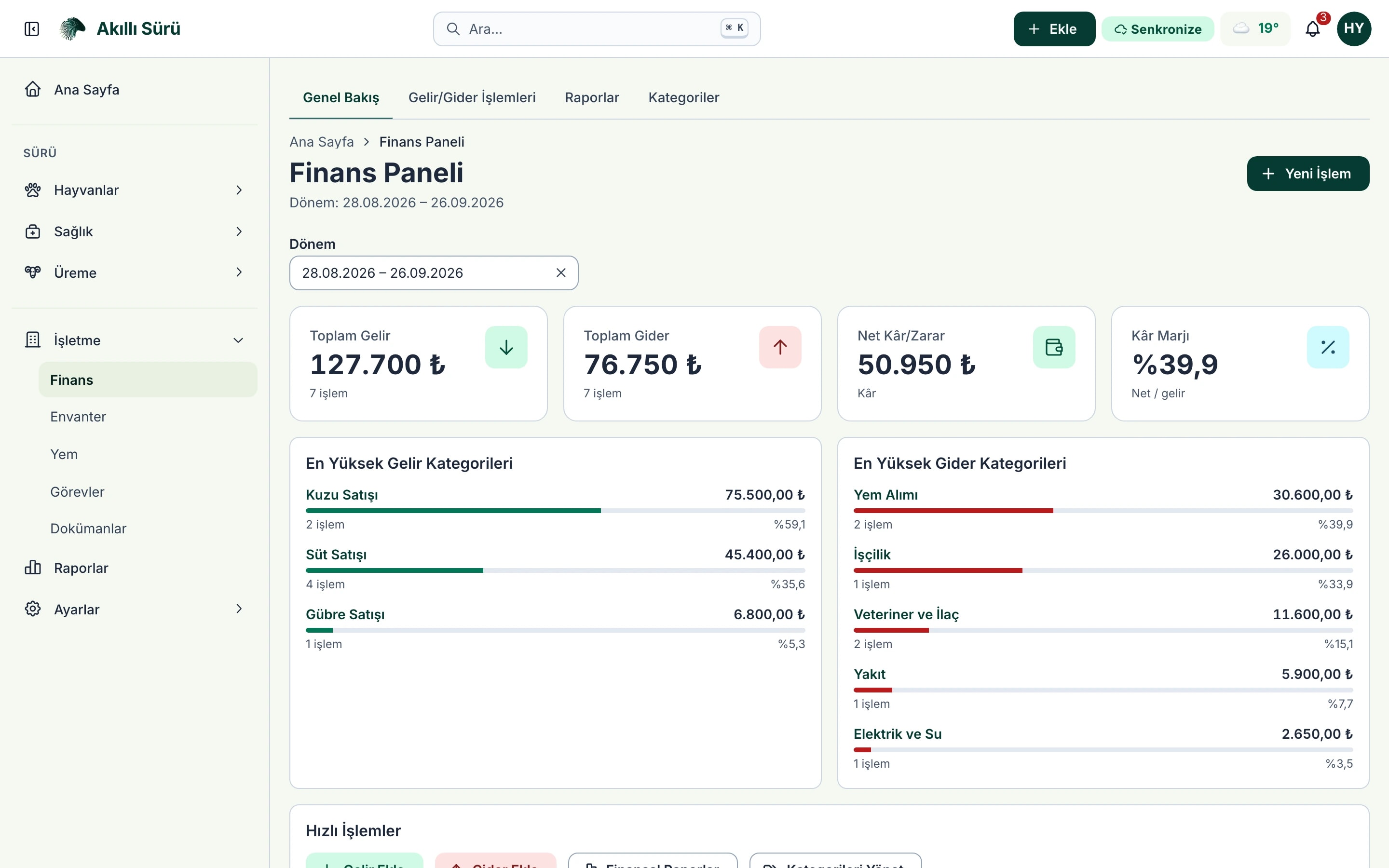Click the paw icon beside Hayvanlar
This screenshot has height=868, width=1389.
click(33, 190)
